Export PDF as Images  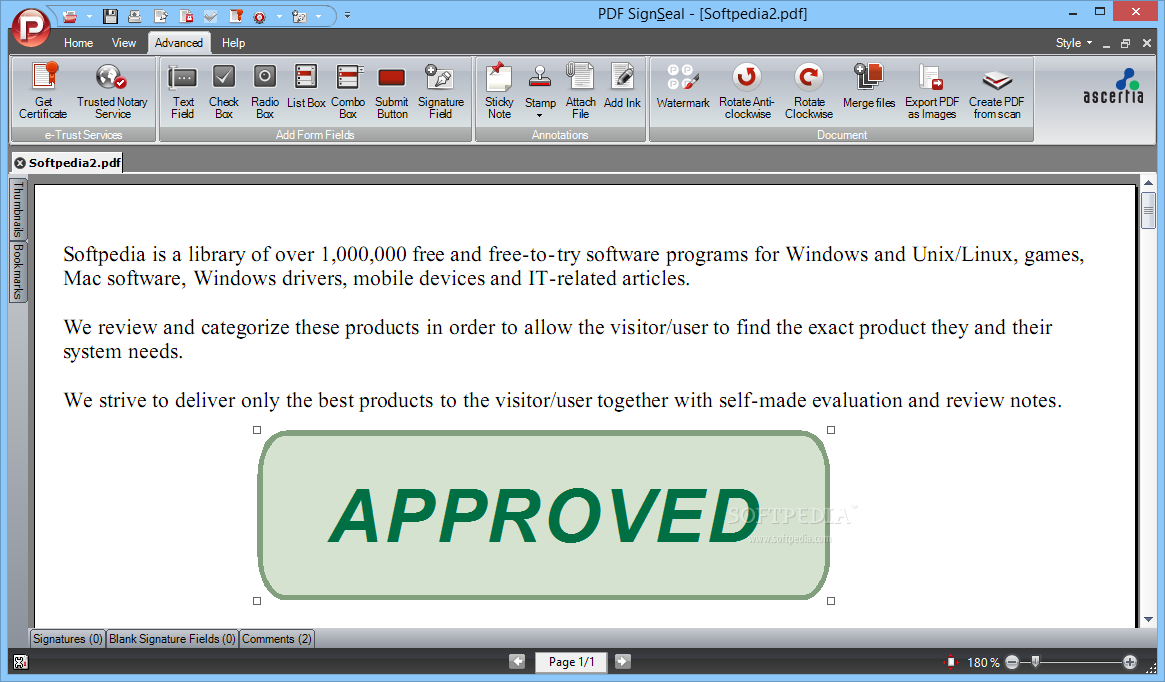tap(932, 91)
